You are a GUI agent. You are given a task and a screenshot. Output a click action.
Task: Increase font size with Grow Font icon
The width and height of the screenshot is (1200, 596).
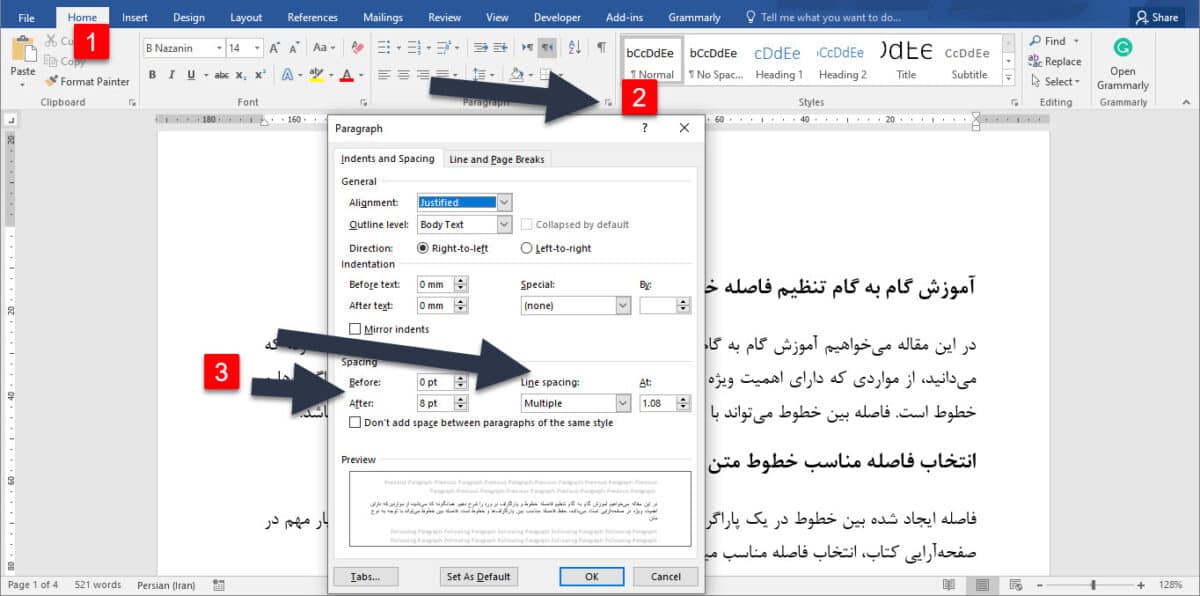275,48
